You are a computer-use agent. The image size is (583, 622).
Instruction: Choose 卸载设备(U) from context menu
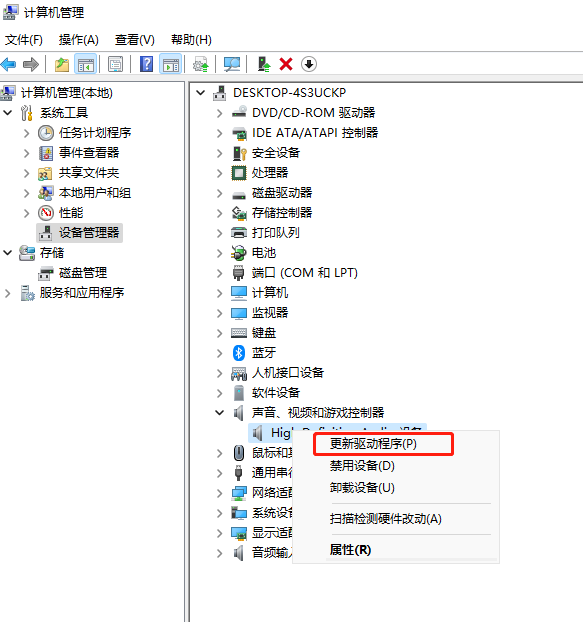point(362,487)
